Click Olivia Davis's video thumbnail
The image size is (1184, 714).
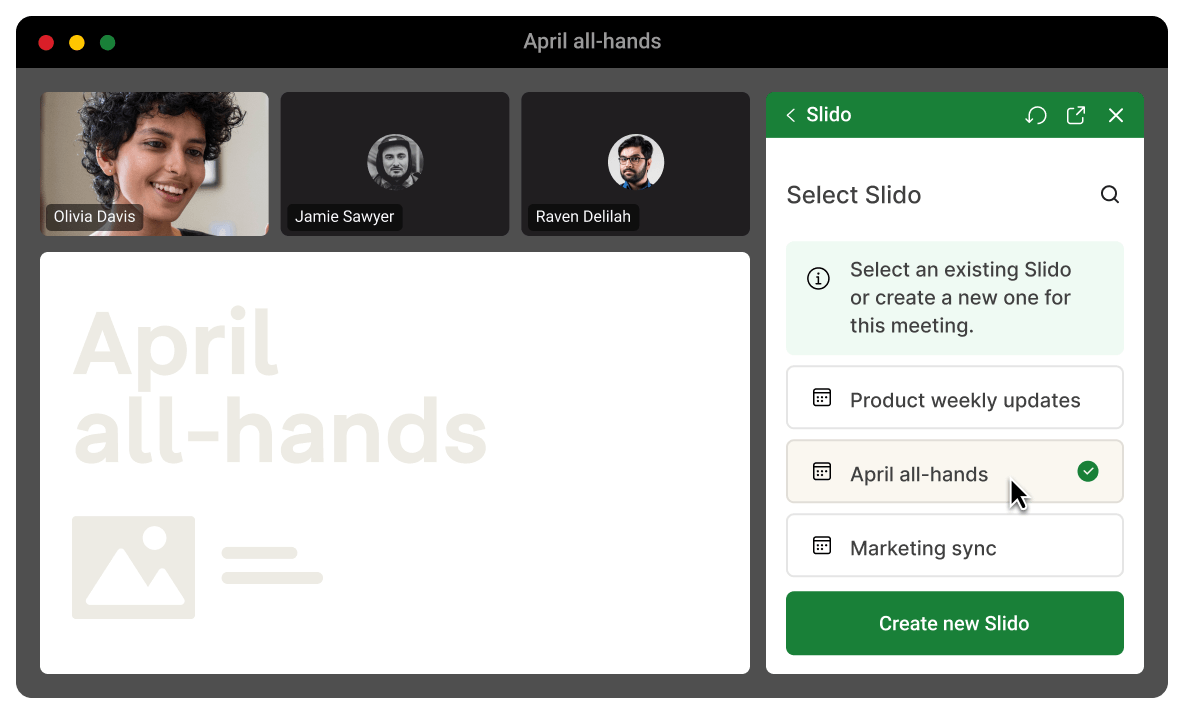point(154,164)
